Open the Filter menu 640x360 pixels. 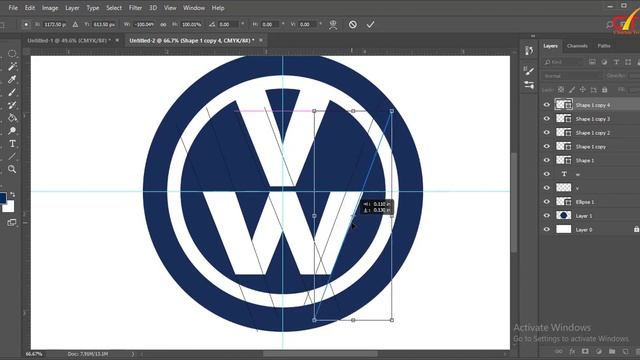(x=135, y=8)
